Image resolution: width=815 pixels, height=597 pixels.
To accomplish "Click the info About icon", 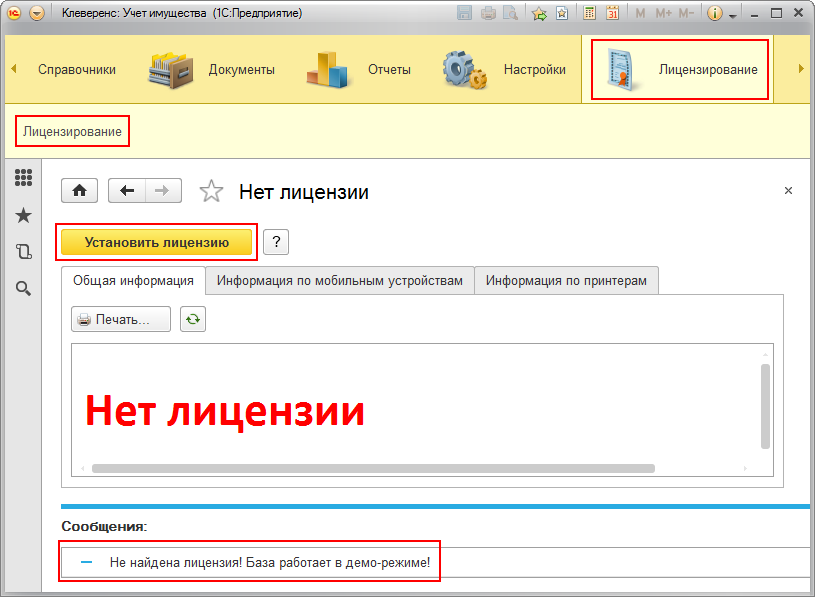I will 715,13.
